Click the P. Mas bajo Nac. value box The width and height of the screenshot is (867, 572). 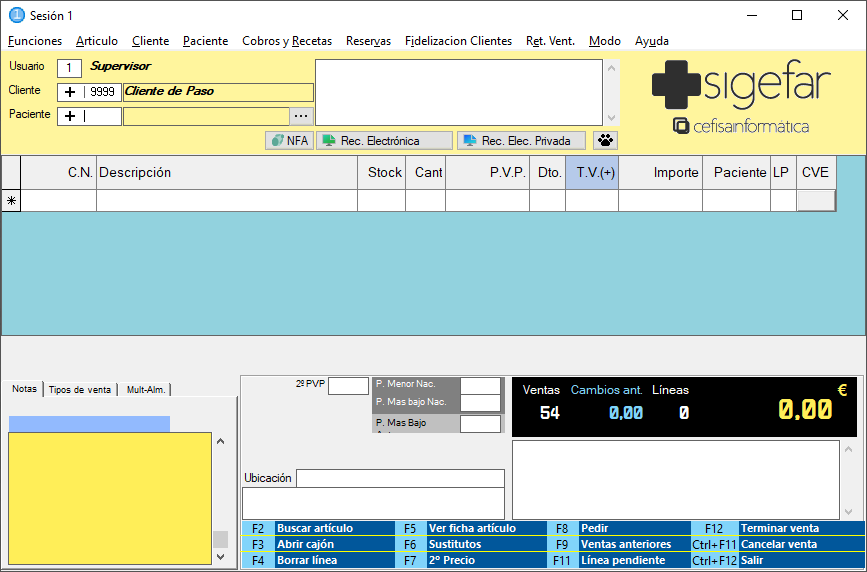point(480,403)
